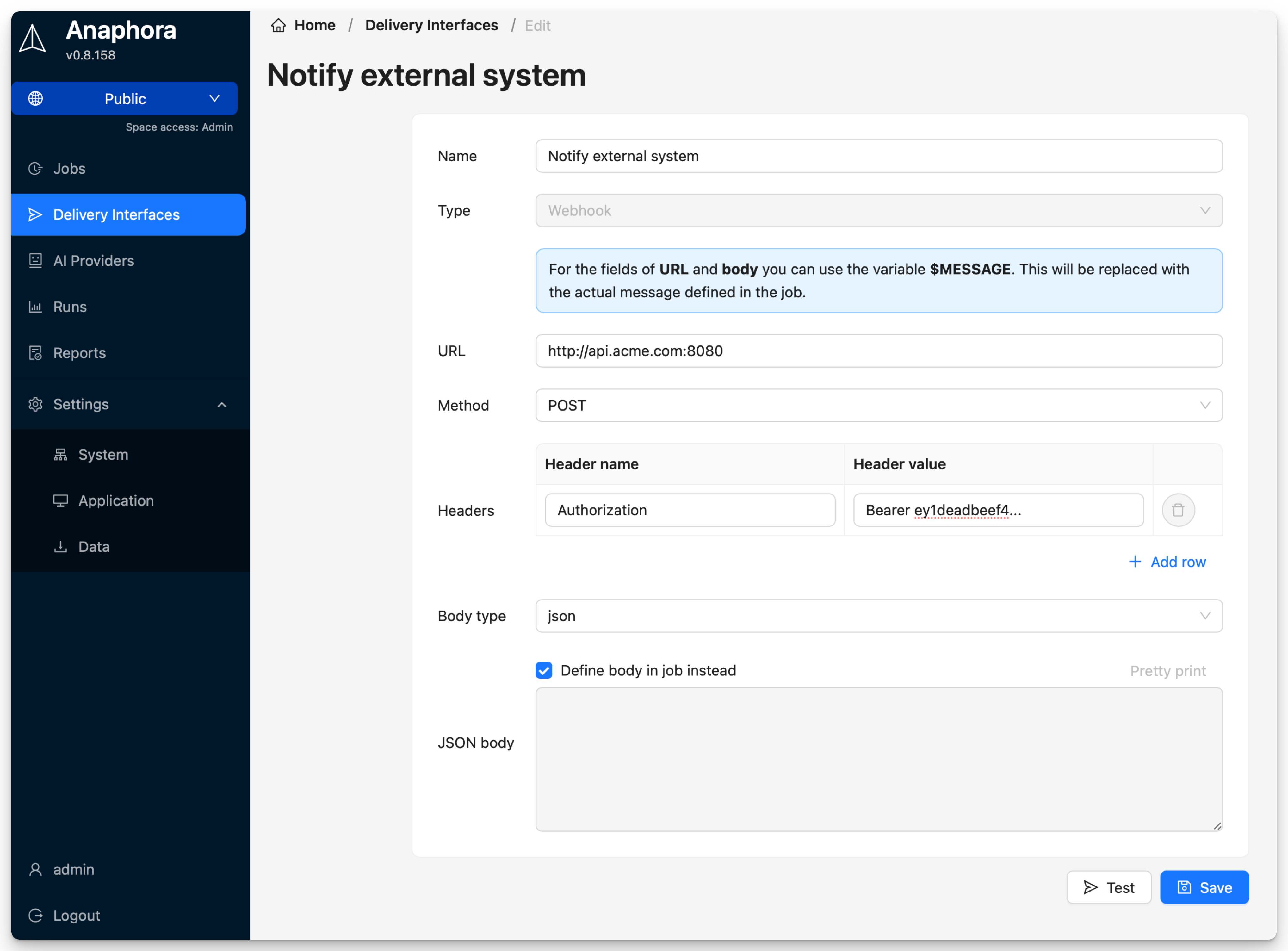
Task: Select Application under Settings
Action: pos(116,500)
